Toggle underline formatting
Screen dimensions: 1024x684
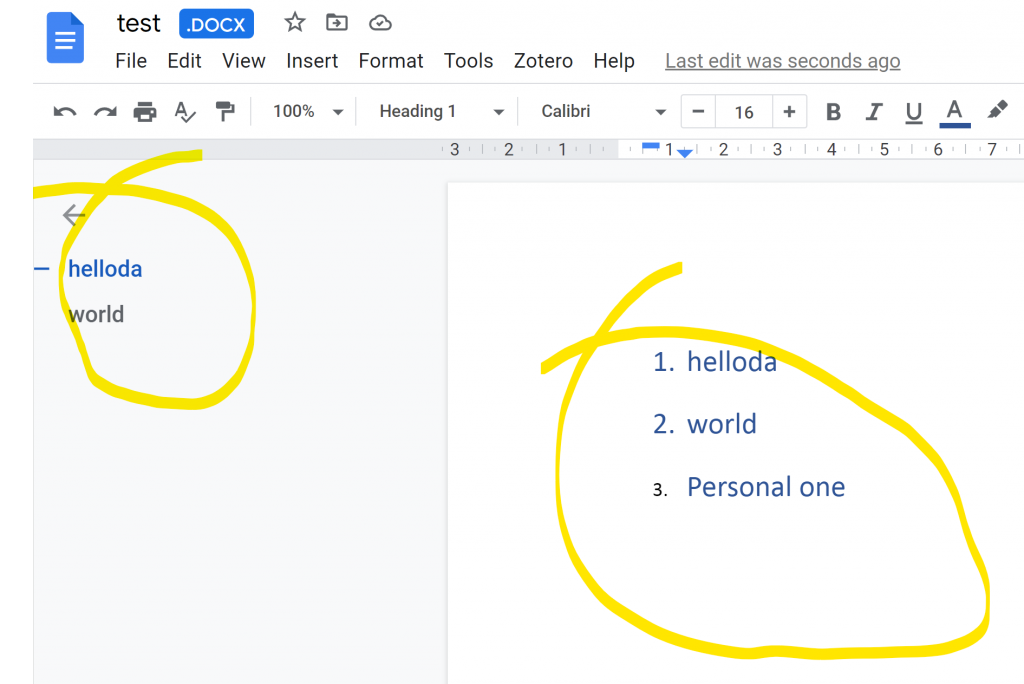point(914,112)
